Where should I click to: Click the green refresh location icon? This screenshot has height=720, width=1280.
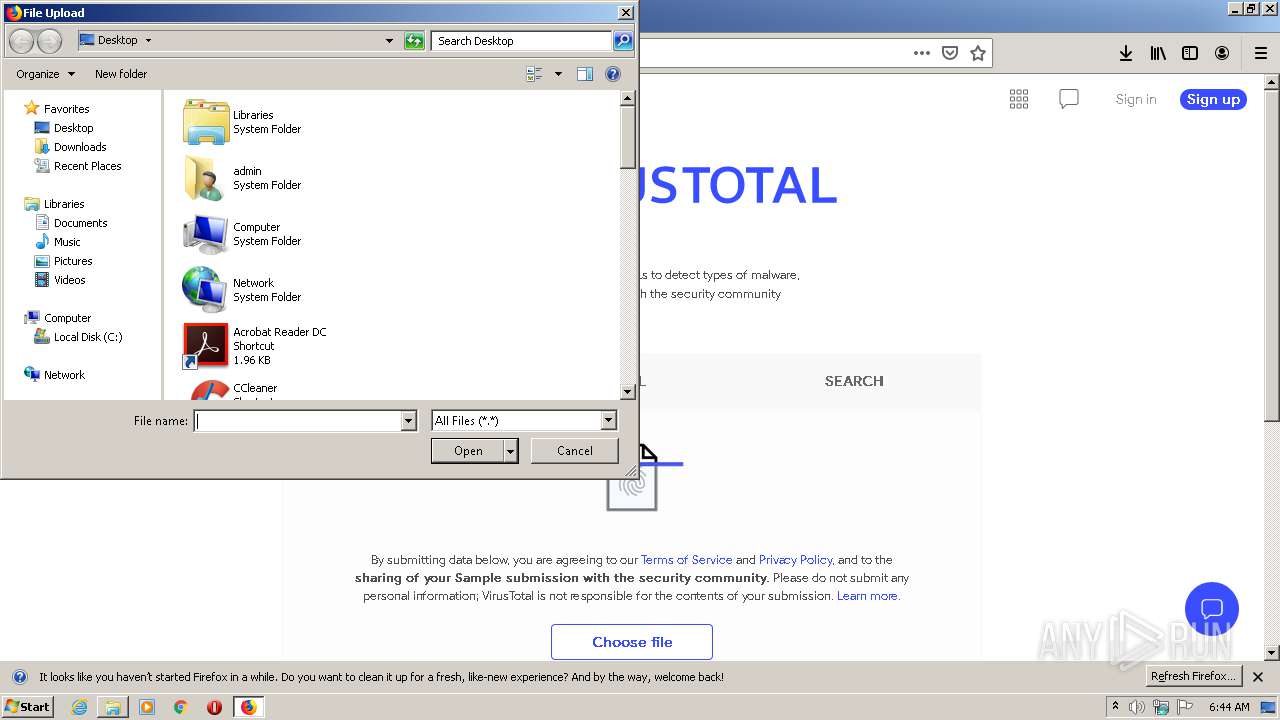414,41
